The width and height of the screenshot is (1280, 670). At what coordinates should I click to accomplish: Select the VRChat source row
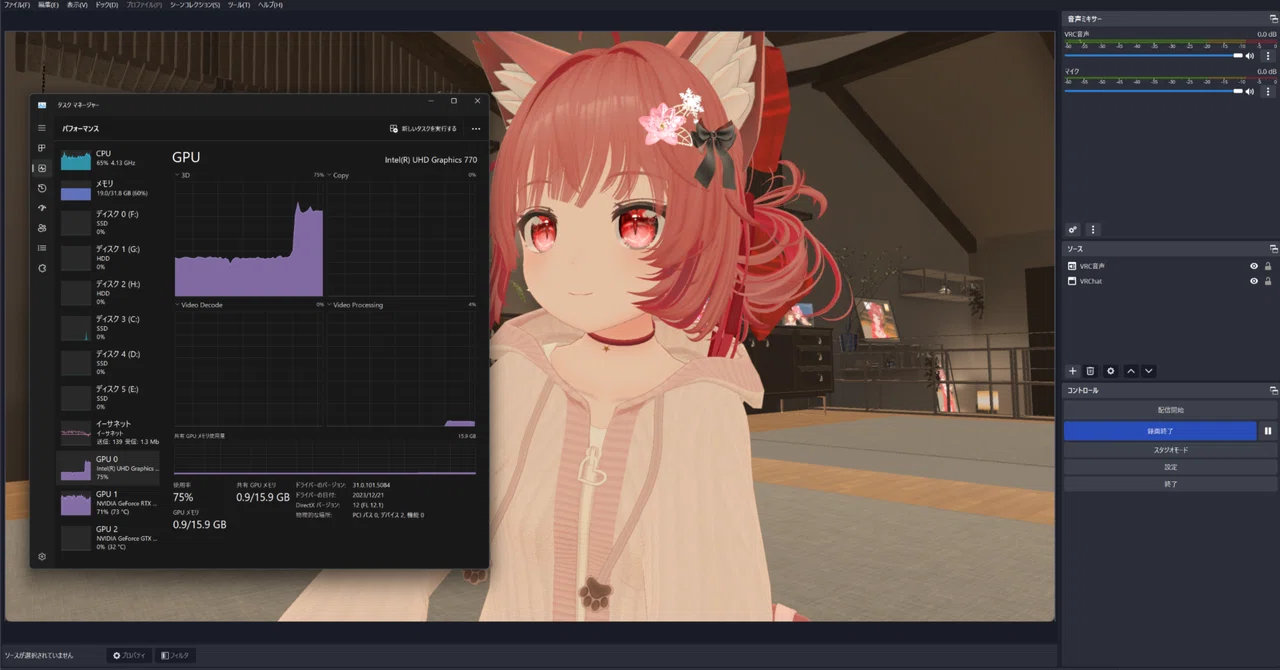1170,281
